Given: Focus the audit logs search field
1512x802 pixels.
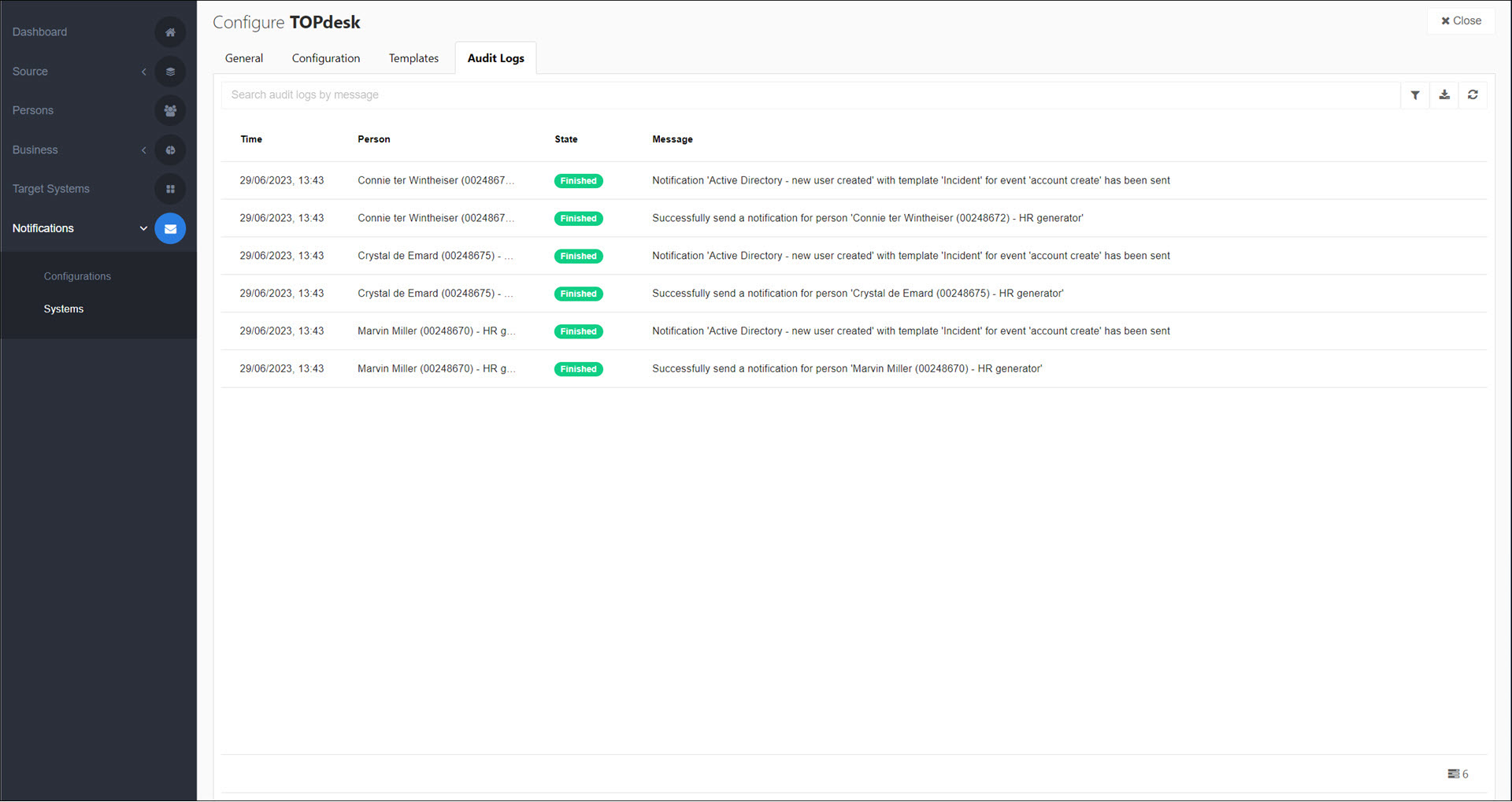Looking at the screenshot, I should 810,95.
